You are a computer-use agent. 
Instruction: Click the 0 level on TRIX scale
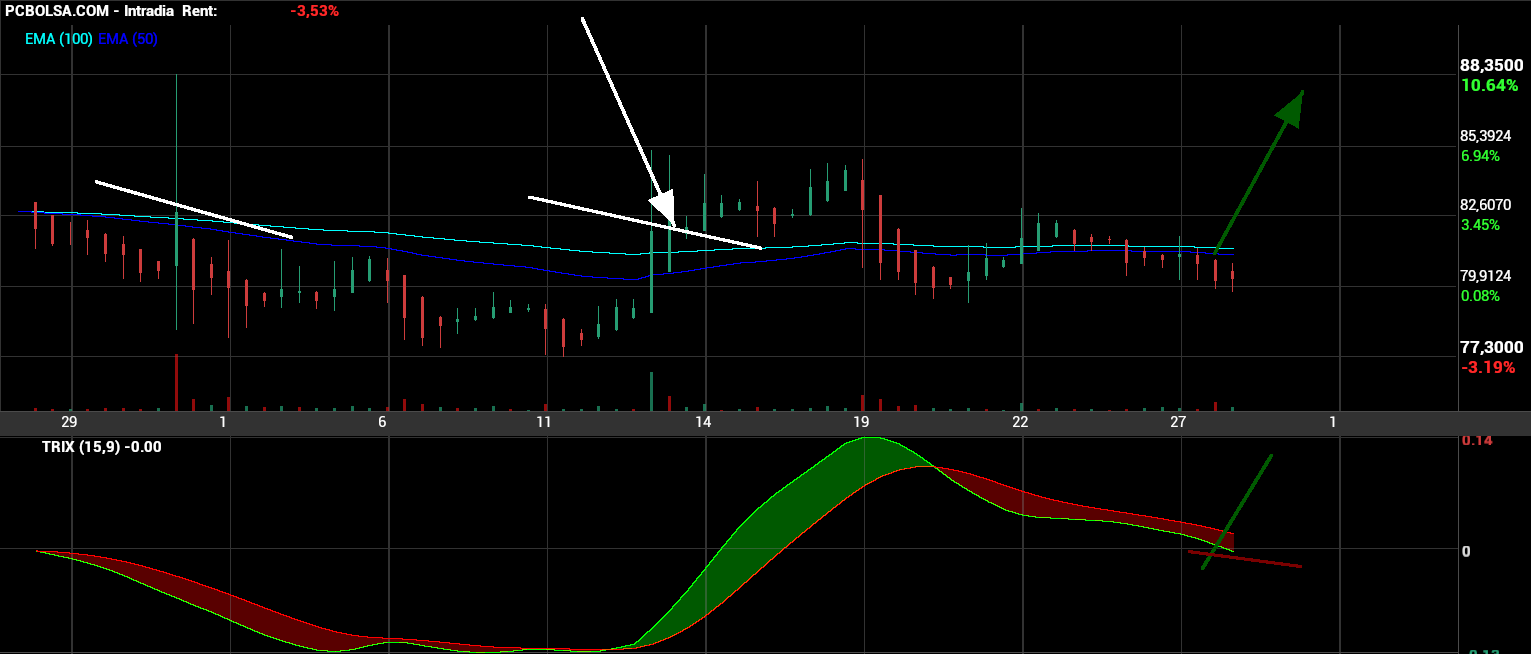pos(1466,551)
